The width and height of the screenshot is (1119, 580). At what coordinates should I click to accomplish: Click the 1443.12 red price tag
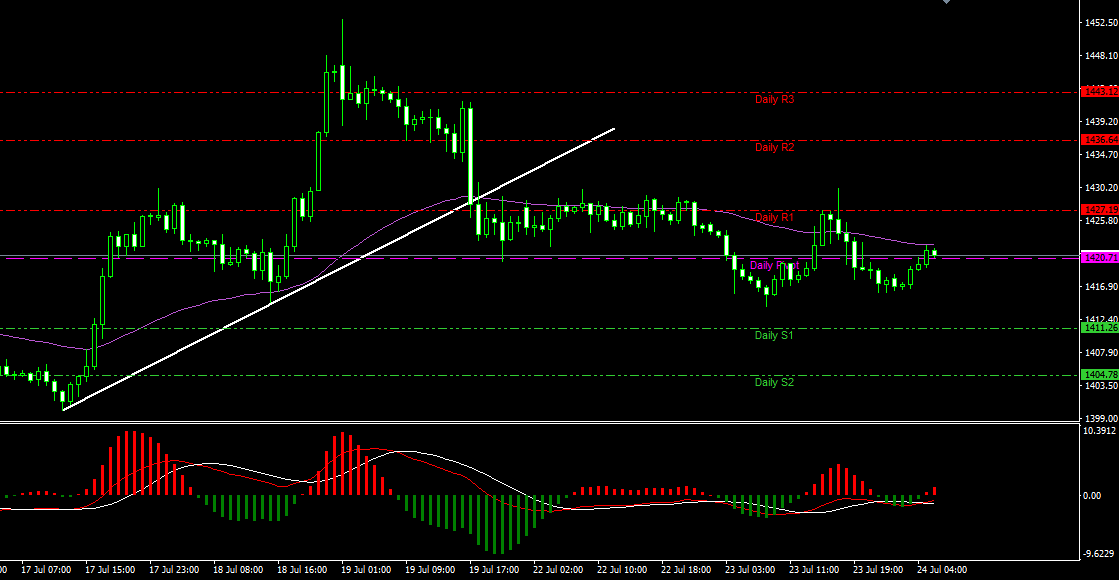[x=1100, y=91]
